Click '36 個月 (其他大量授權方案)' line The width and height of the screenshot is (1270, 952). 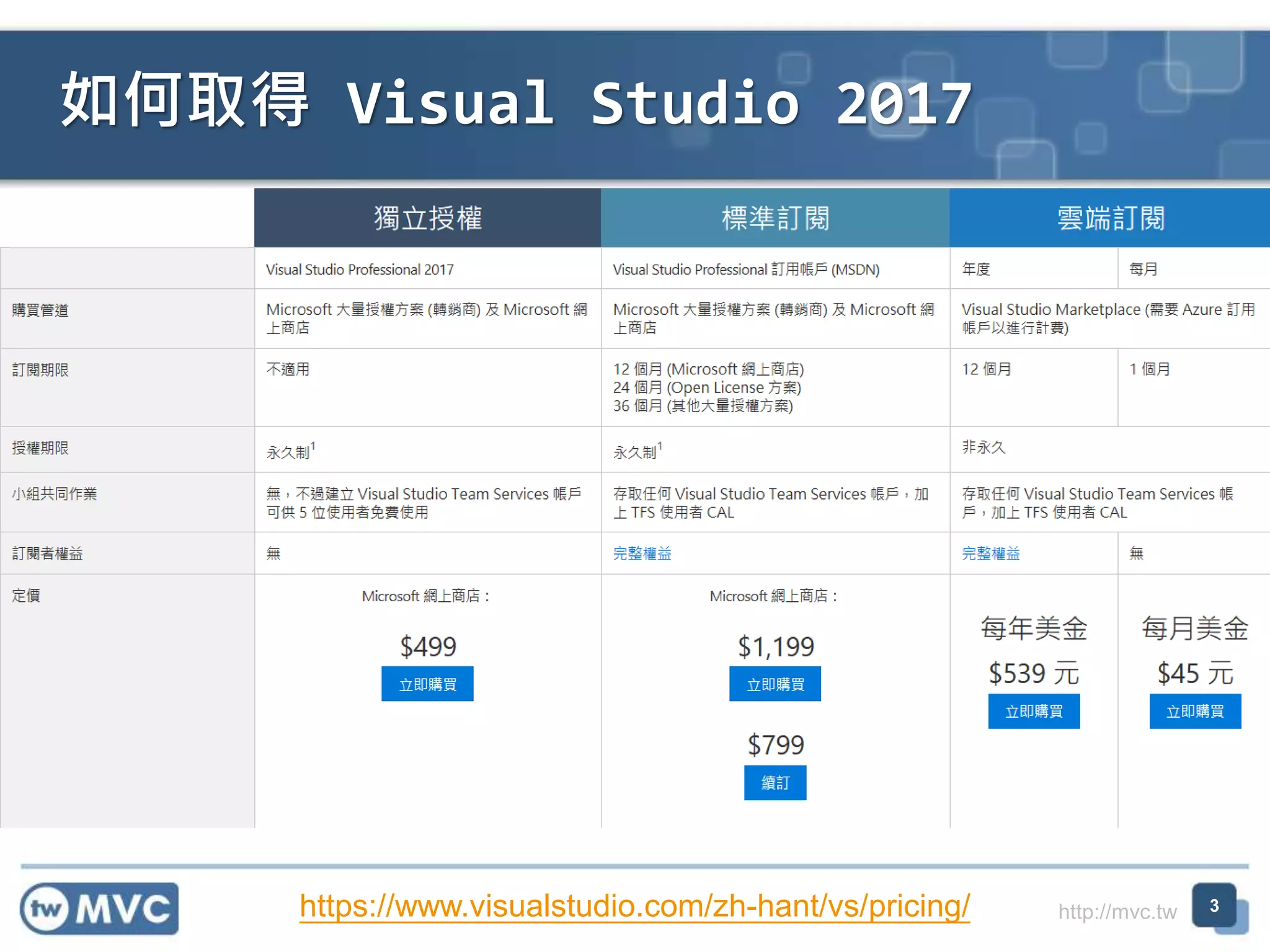703,406
